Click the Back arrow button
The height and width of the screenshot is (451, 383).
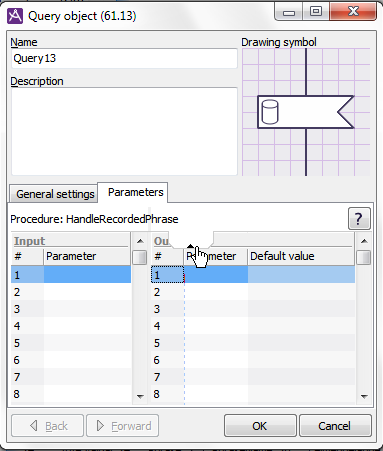click(47, 426)
